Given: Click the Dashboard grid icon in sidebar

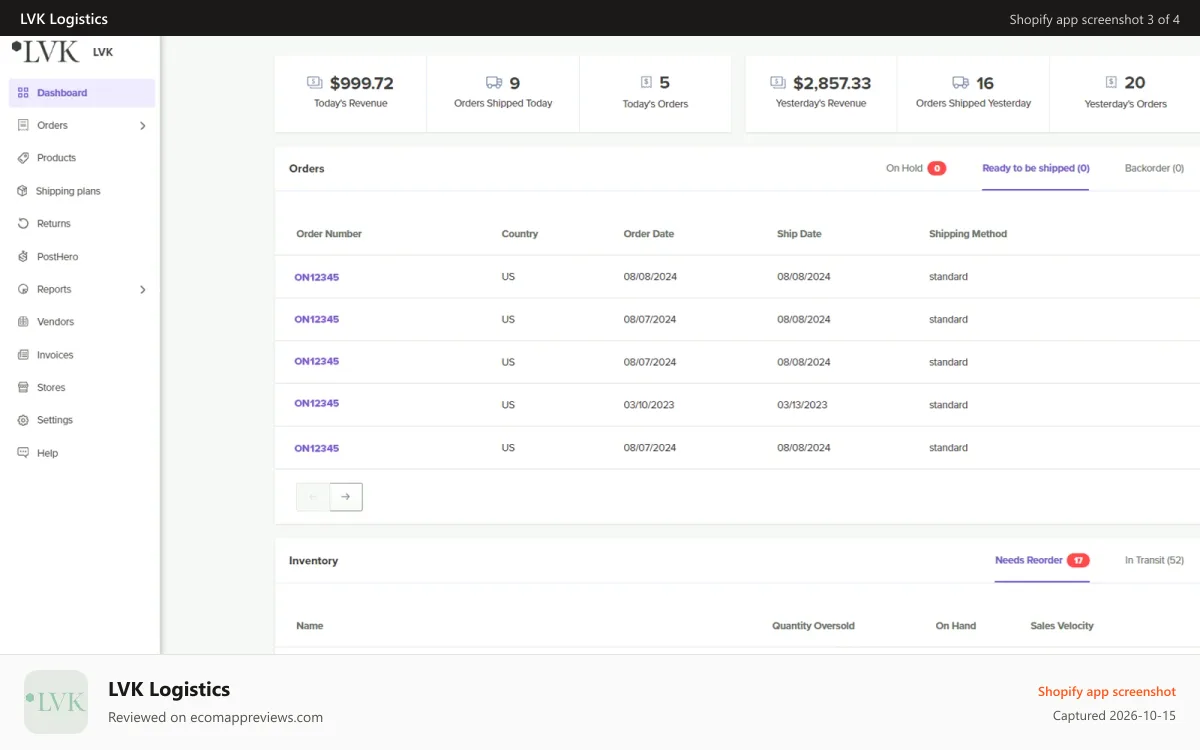Looking at the screenshot, I should point(23,93).
